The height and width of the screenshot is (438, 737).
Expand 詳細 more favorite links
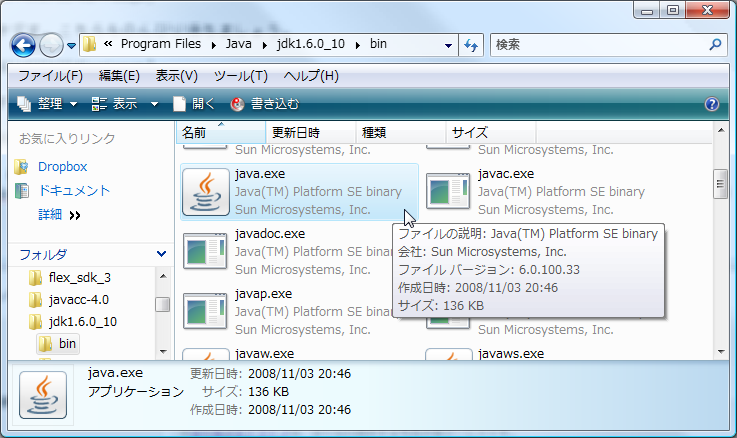59,215
